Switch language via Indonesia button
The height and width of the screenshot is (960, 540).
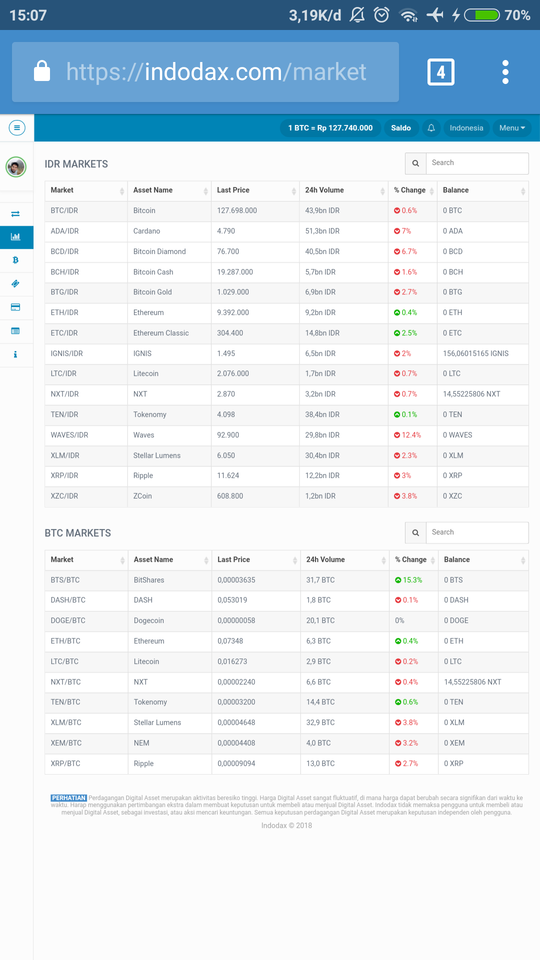[466, 128]
